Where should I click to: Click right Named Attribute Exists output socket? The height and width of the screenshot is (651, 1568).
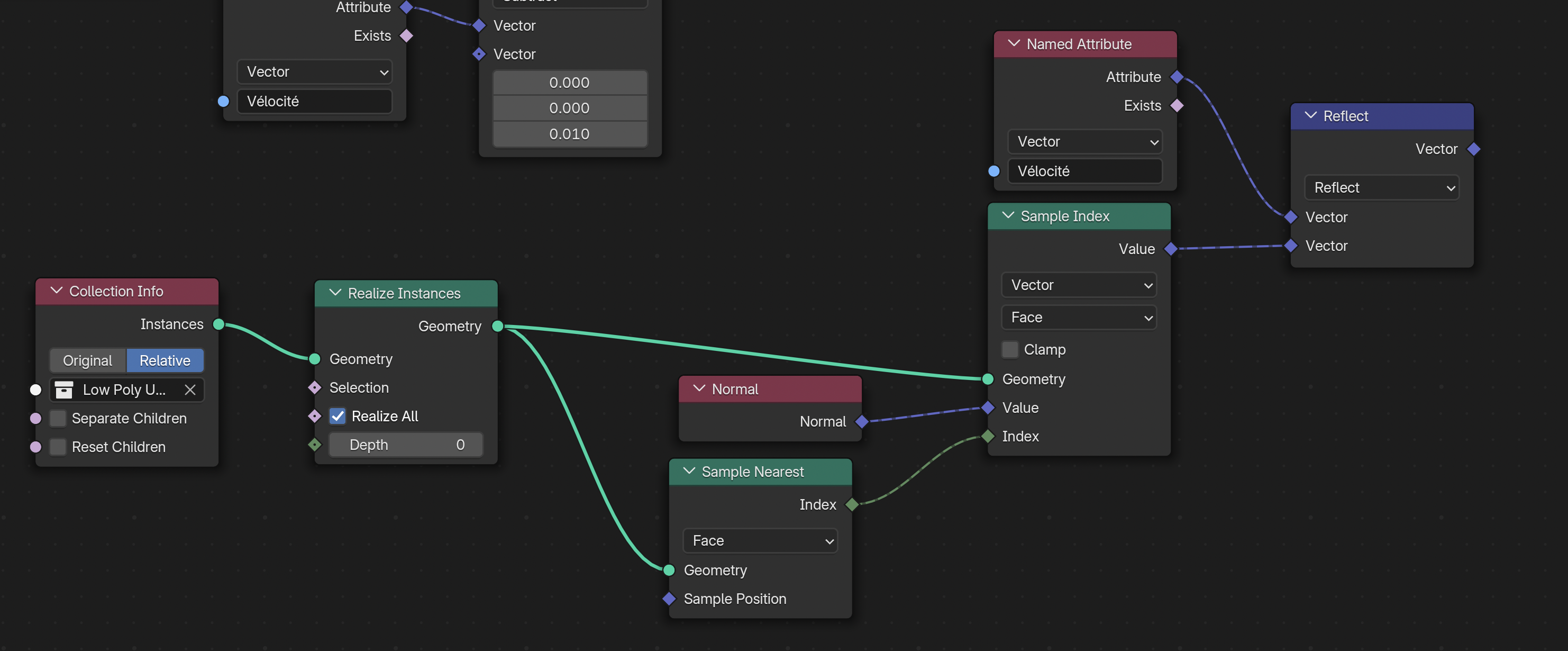pos(1177,105)
